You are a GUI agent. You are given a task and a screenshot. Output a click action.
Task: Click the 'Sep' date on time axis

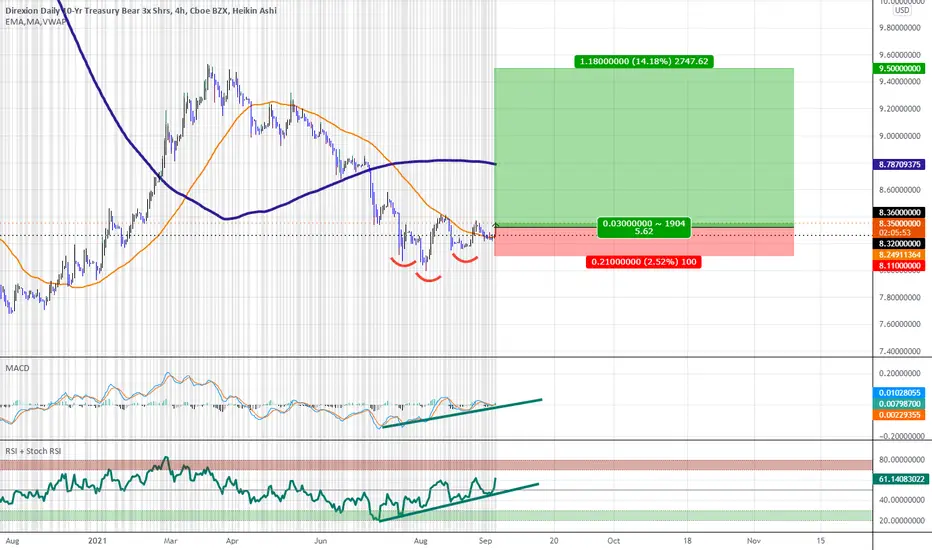point(486,540)
